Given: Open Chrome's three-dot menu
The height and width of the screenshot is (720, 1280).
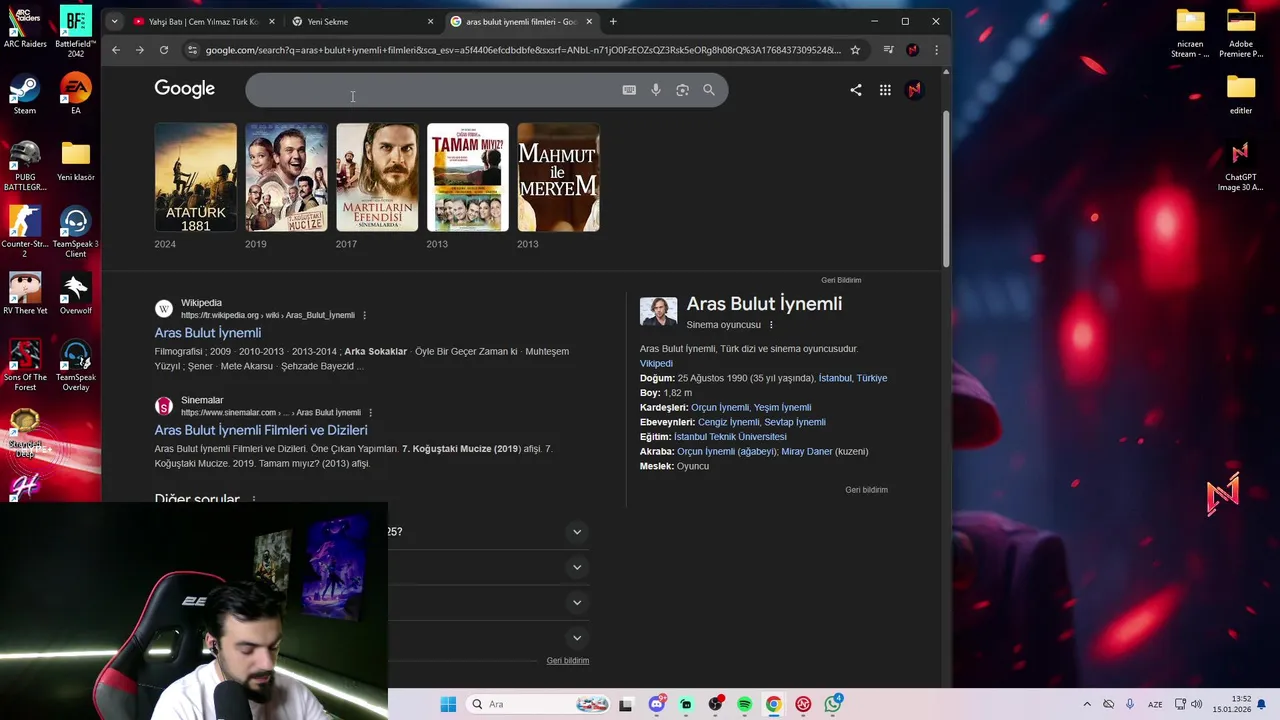Looking at the screenshot, I should tap(936, 50).
